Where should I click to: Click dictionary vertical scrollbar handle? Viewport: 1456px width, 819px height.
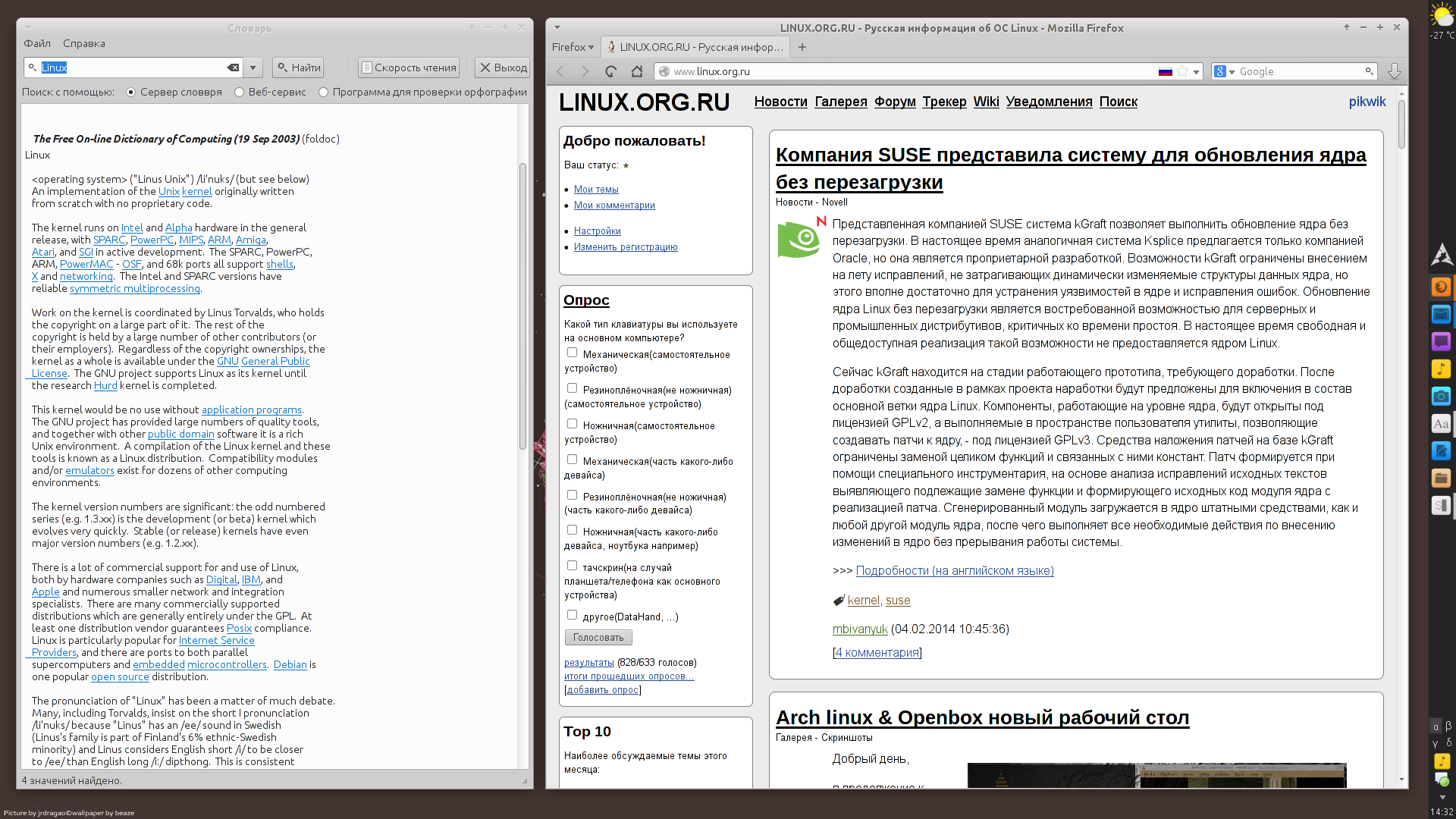[x=522, y=306]
